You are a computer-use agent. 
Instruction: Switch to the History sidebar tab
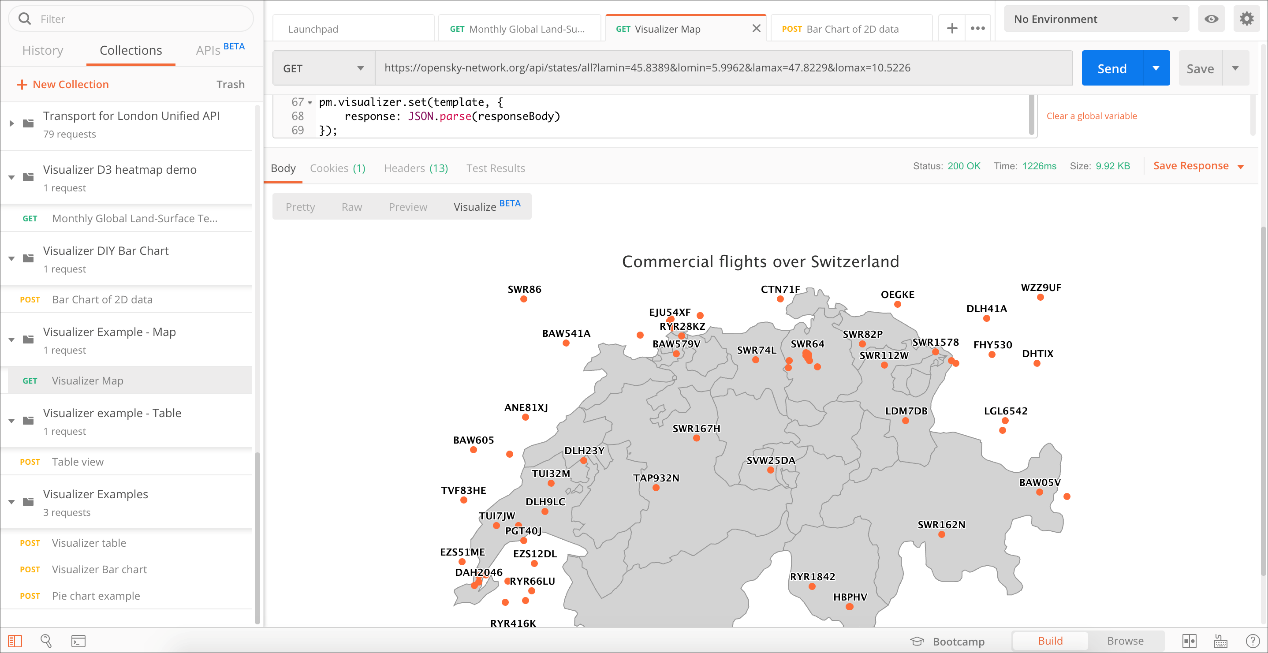click(43, 50)
